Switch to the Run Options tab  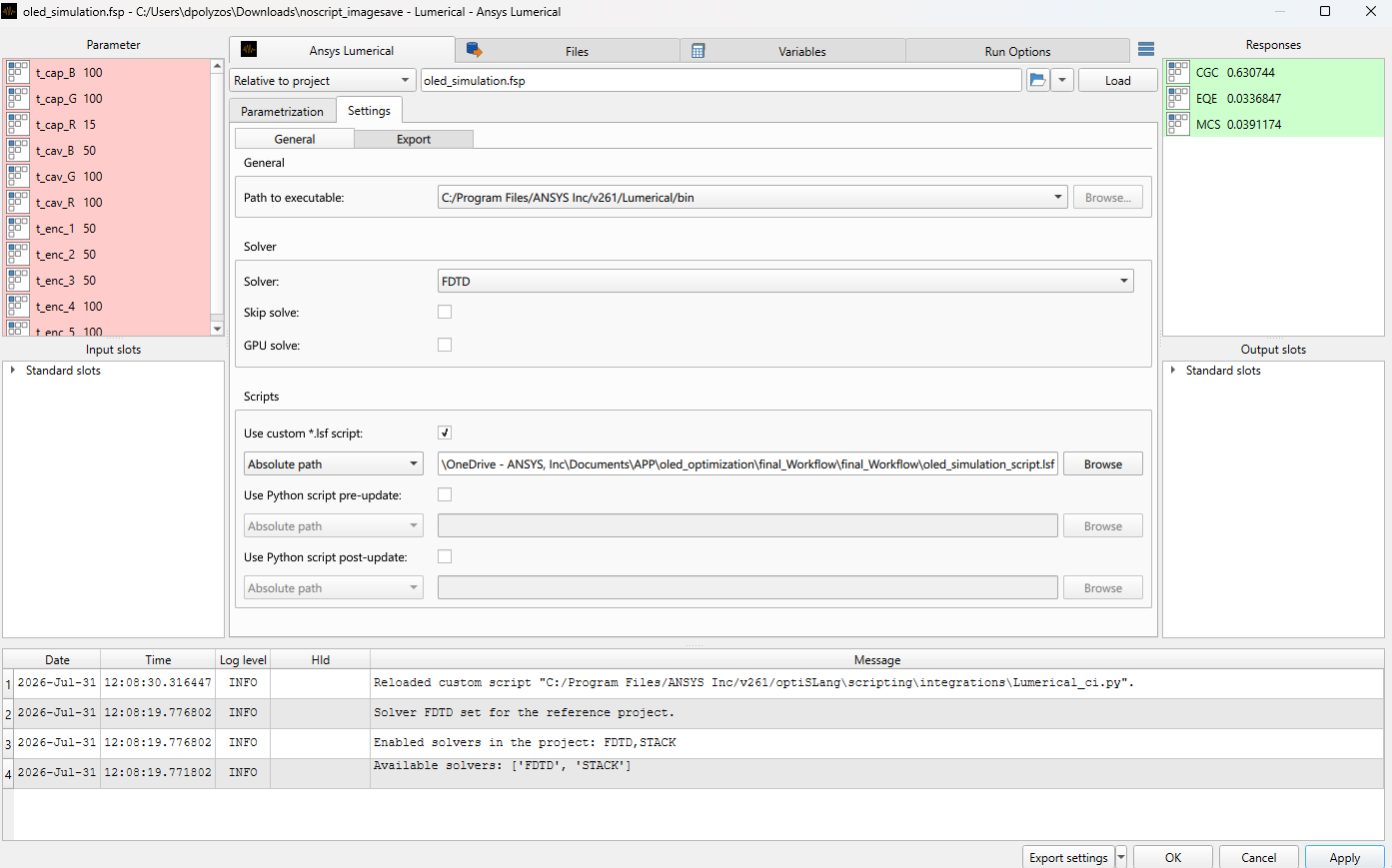point(1017,51)
